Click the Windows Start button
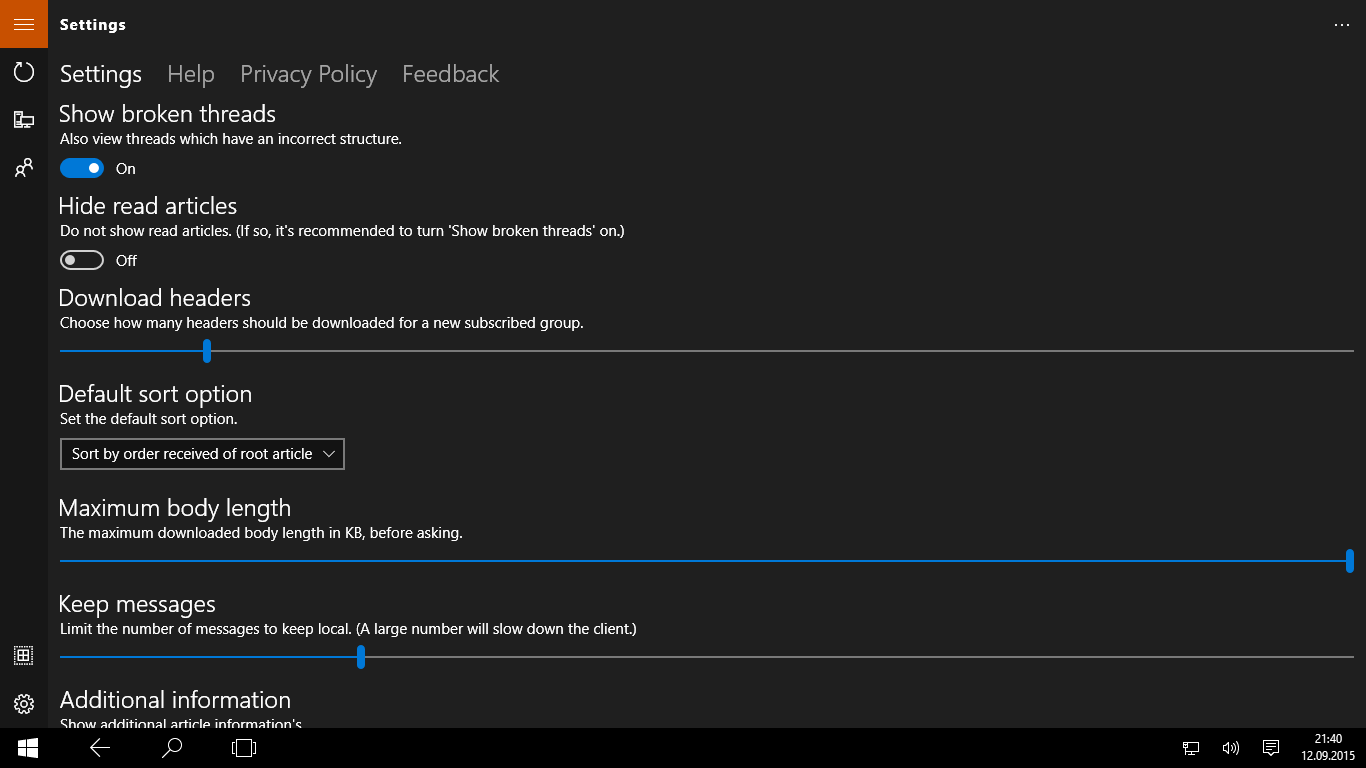1366x768 pixels. click(27, 748)
